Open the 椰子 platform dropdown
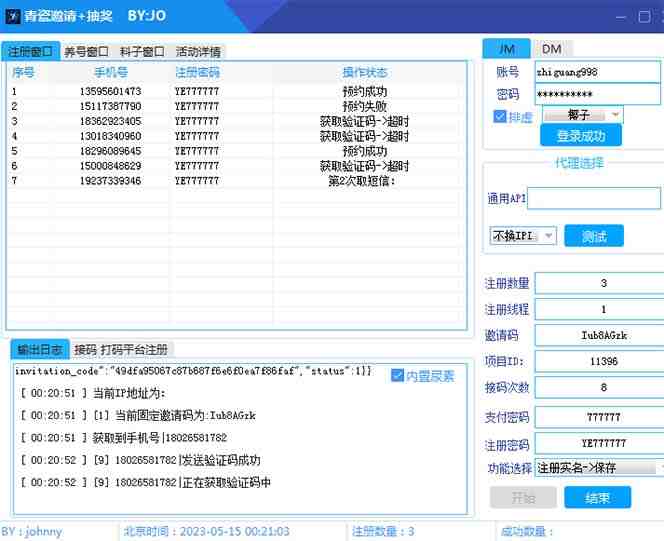The height and width of the screenshot is (541, 664). 582,115
